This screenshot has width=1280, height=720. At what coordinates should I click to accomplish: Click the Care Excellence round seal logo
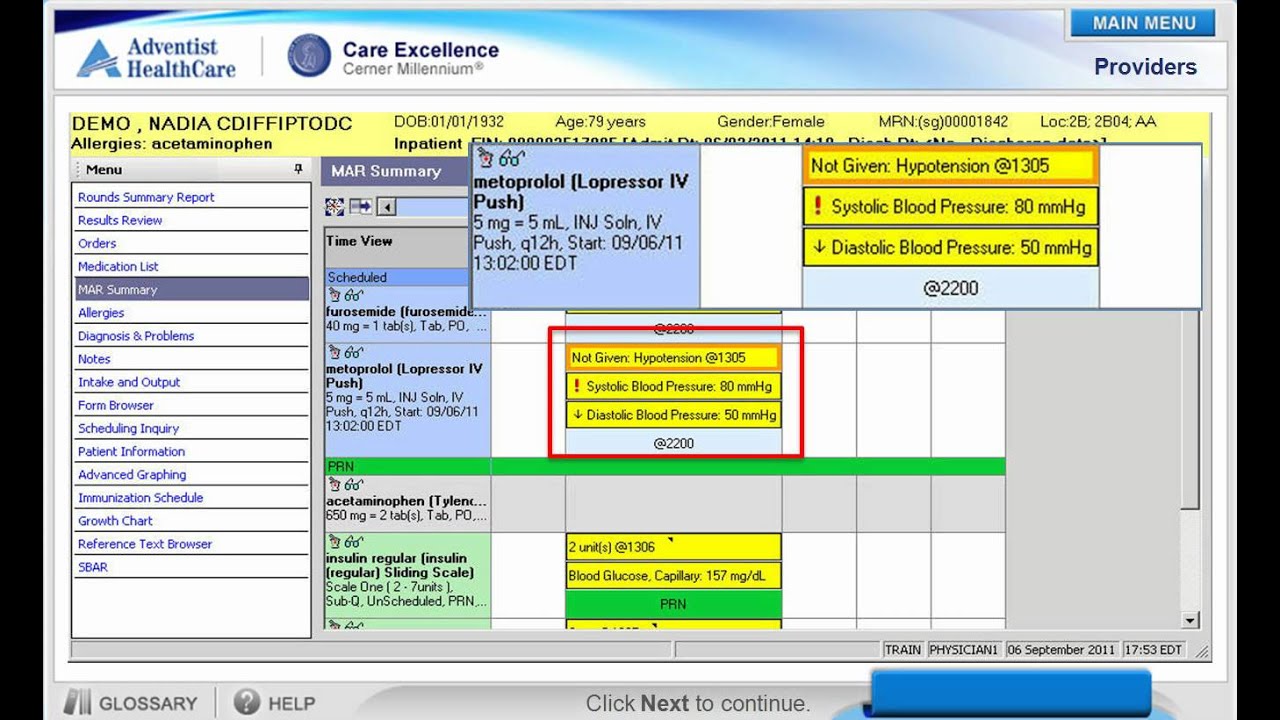pos(309,55)
